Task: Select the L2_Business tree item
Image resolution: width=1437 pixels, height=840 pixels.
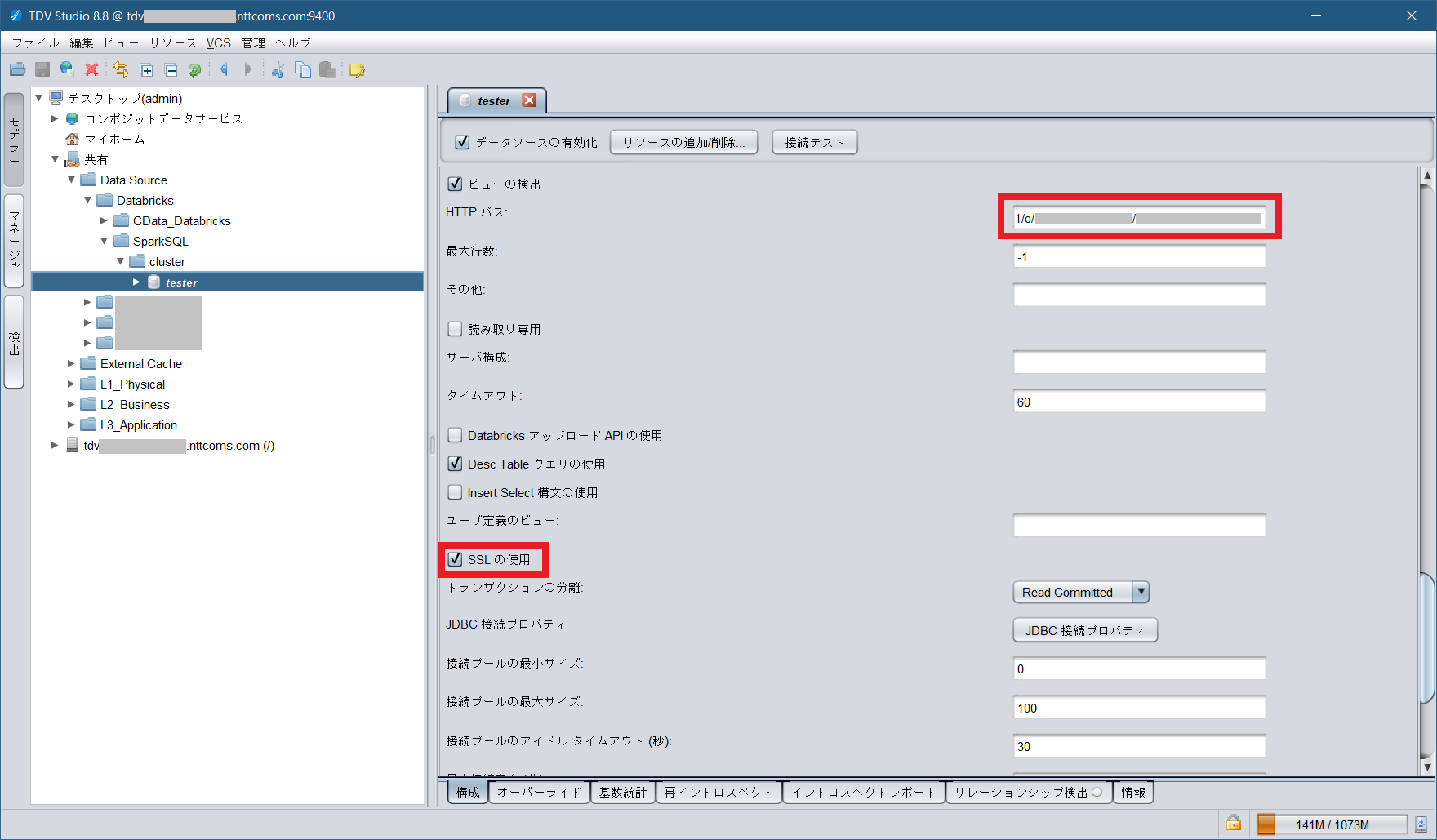Action: pyautogui.click(x=135, y=404)
